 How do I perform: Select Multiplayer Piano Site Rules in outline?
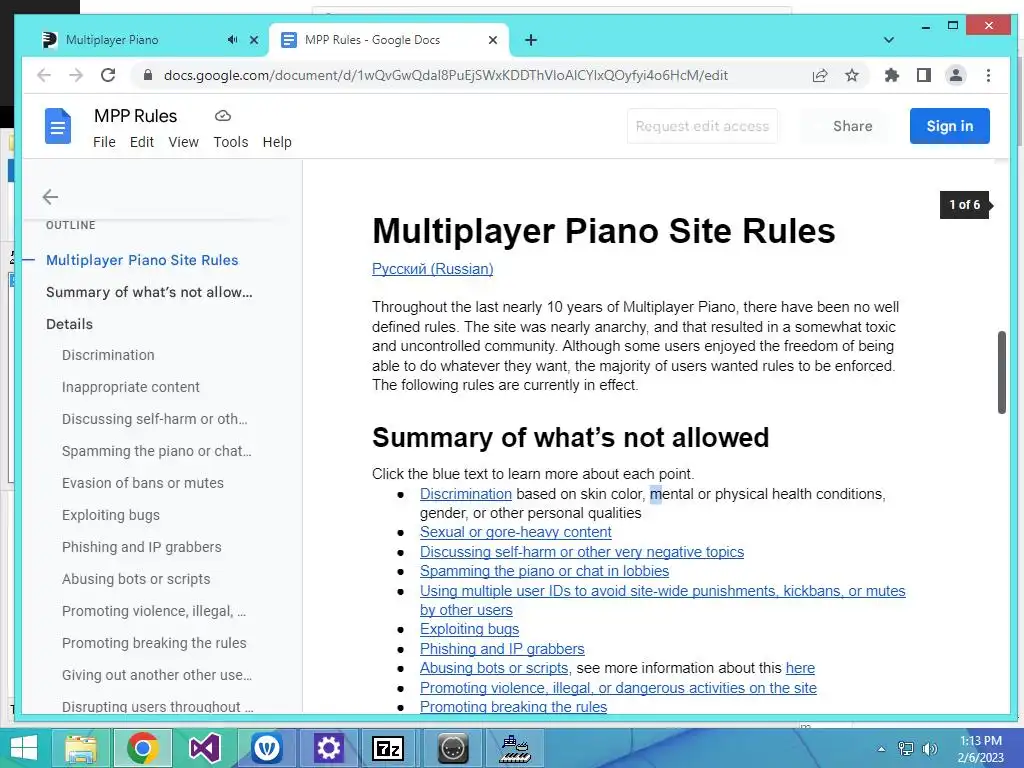(x=142, y=260)
